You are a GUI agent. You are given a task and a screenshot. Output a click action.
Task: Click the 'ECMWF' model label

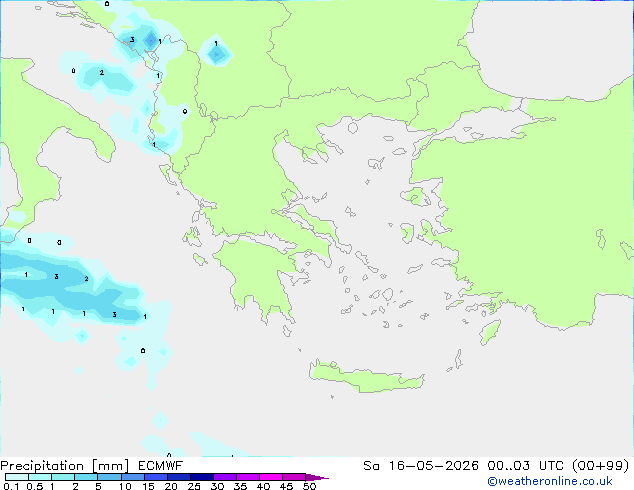161,466
